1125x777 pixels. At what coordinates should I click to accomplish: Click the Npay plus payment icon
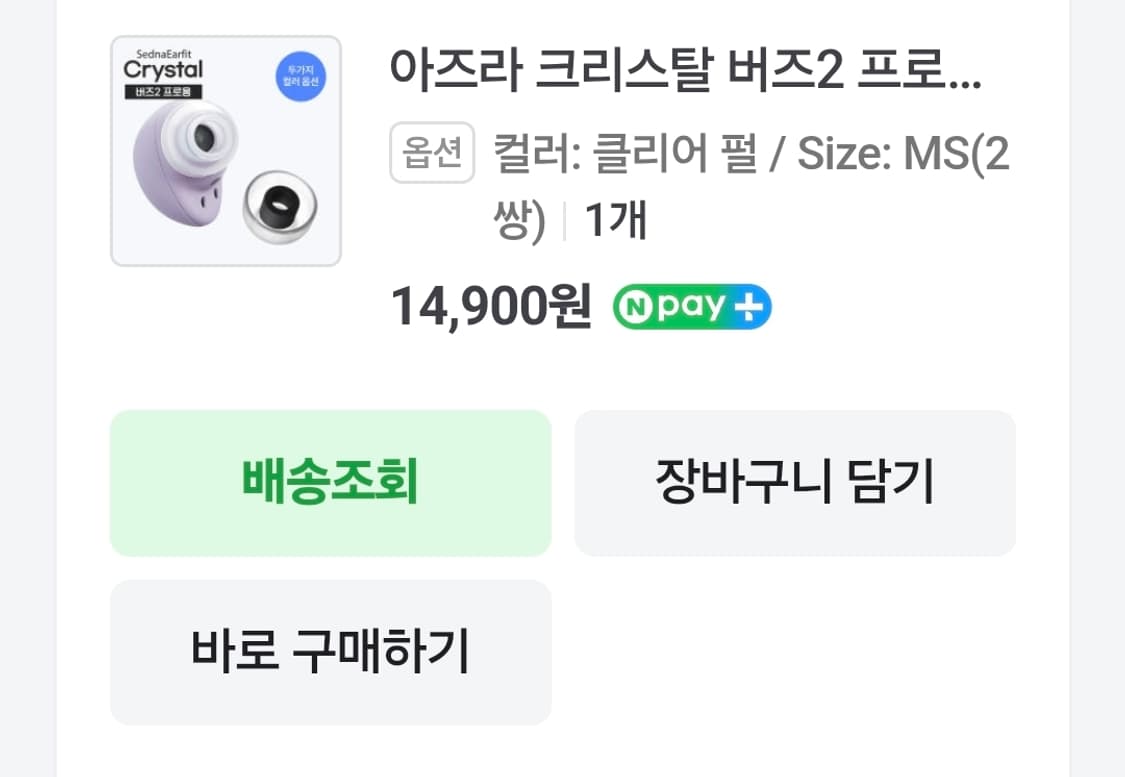coord(693,307)
